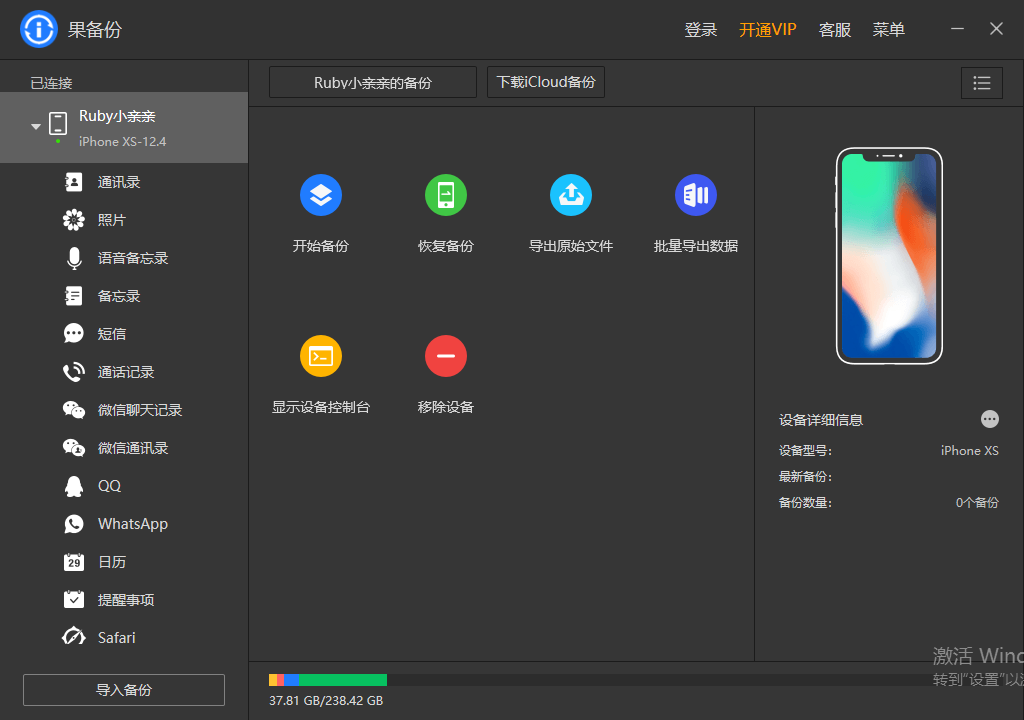Image resolution: width=1024 pixels, height=720 pixels.
Task: Click the 0个备份 backup count value
Action: (x=977, y=502)
